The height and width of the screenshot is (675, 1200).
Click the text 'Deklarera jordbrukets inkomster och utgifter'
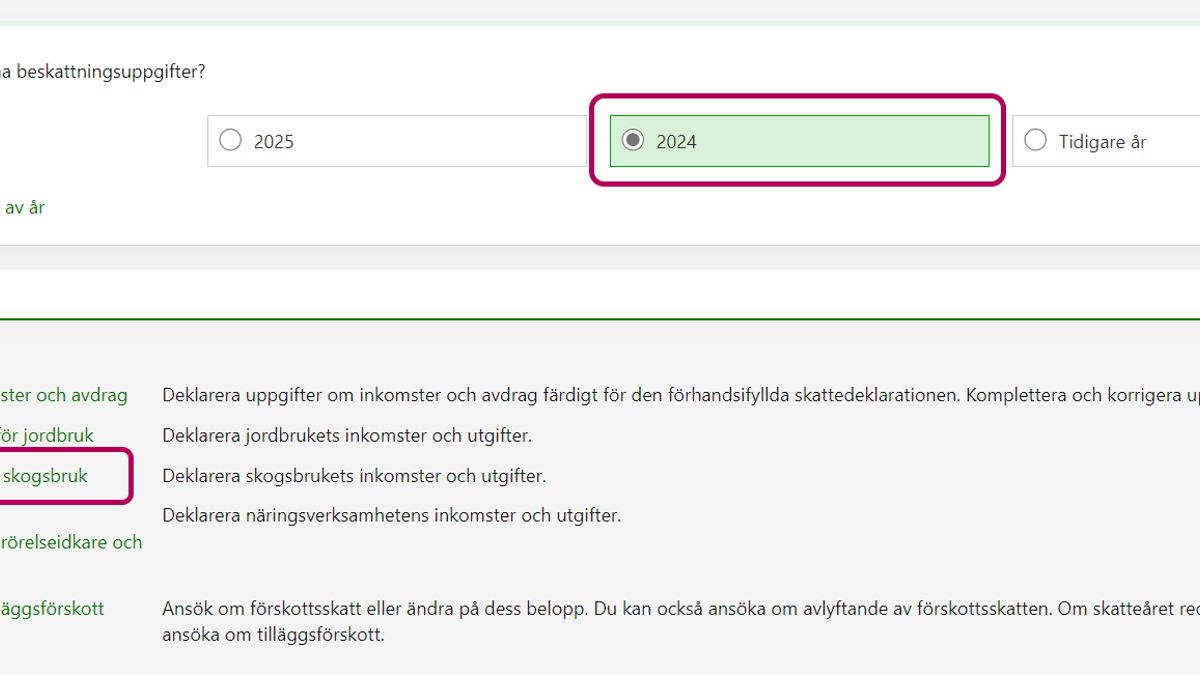tap(347, 436)
